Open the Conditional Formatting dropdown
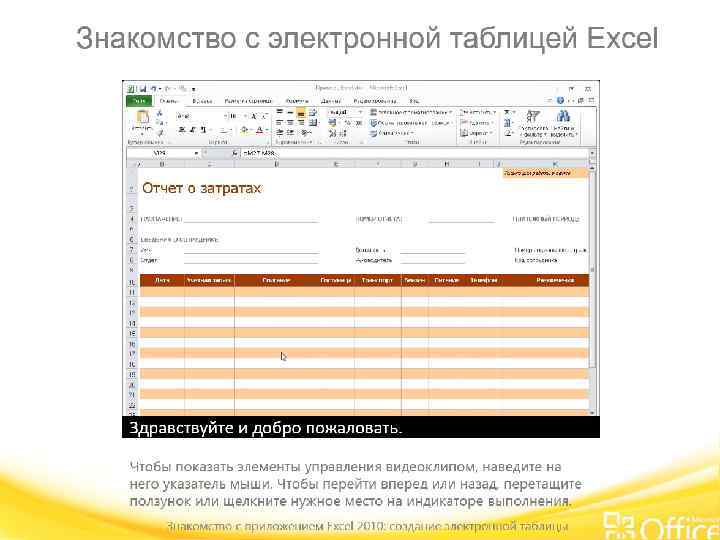 (411, 112)
